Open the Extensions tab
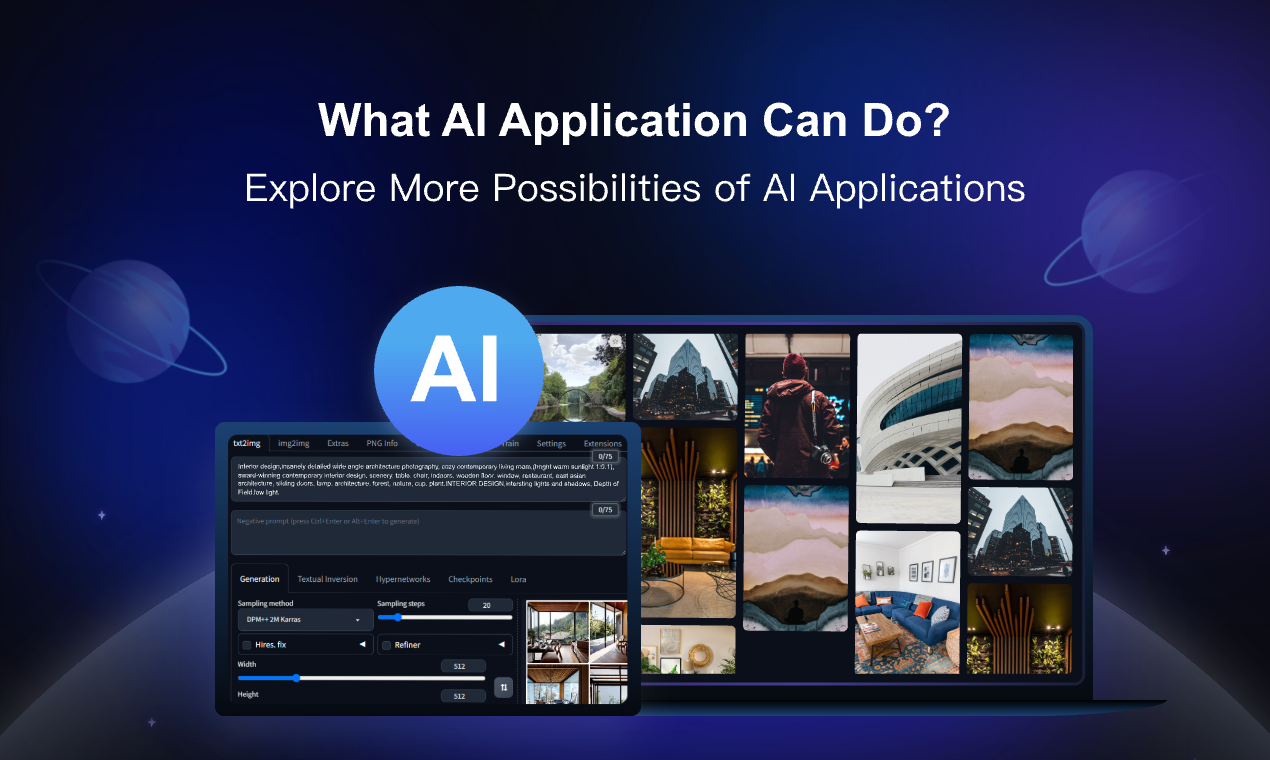This screenshot has height=760, width=1270. point(603,443)
